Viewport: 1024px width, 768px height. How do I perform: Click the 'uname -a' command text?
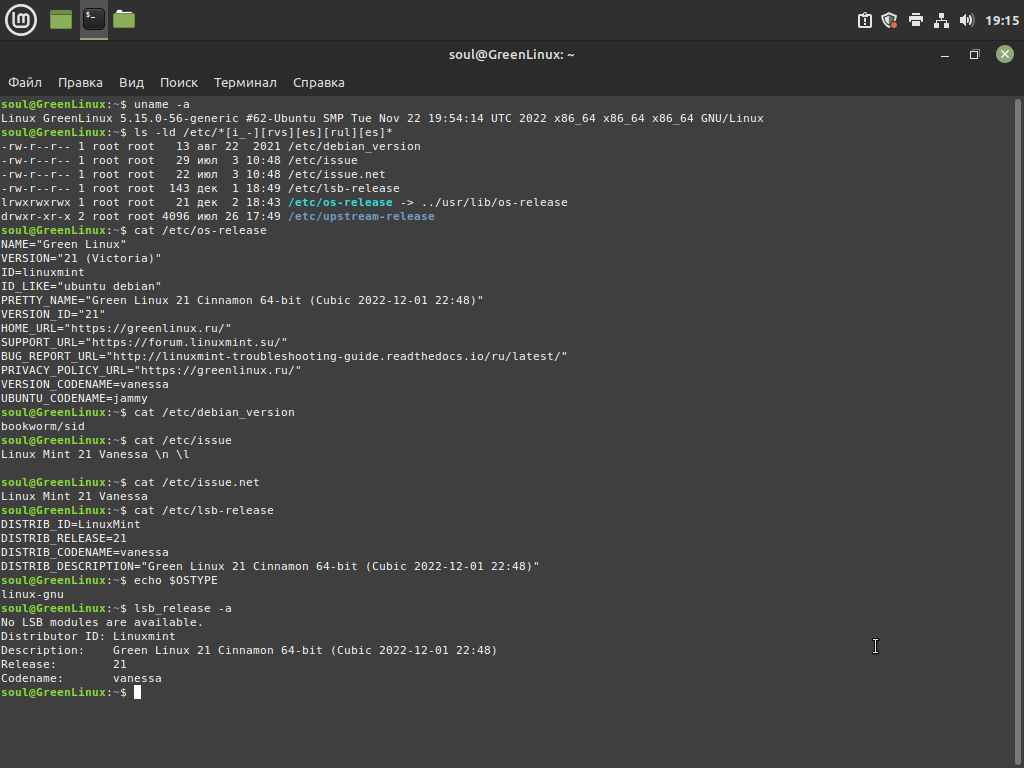[162, 104]
